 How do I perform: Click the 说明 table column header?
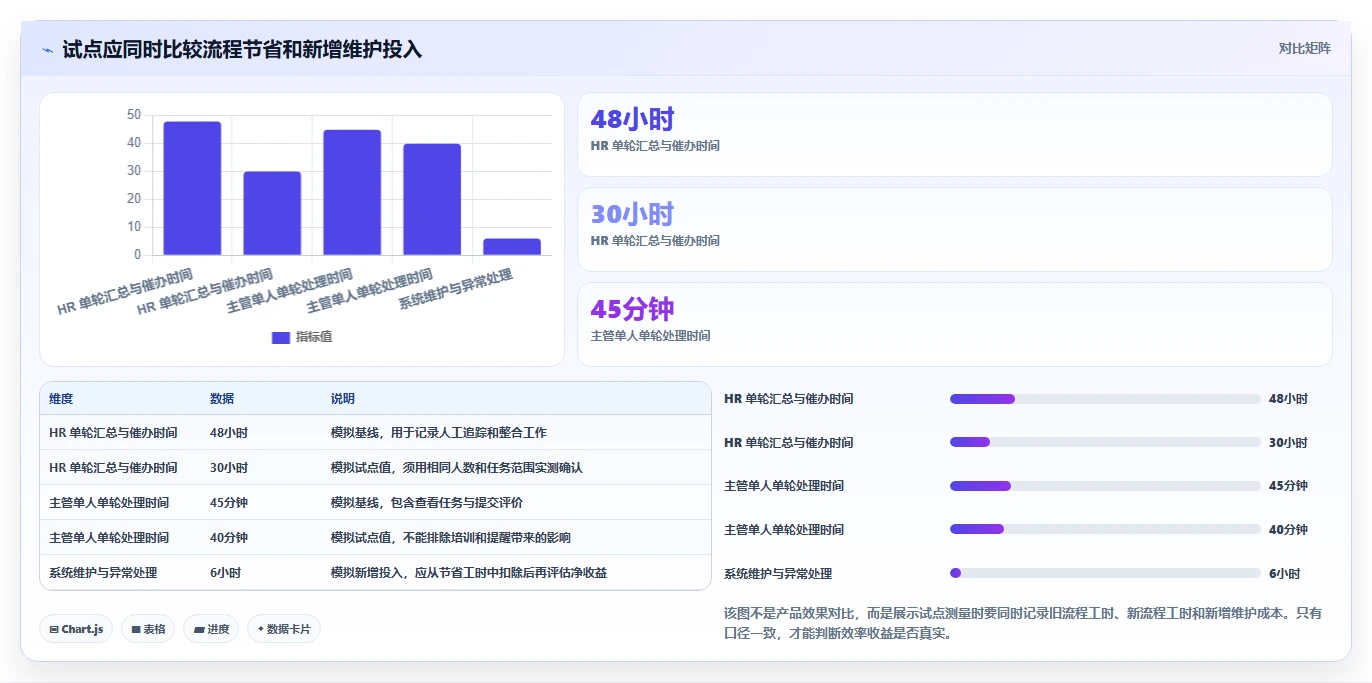click(x=343, y=398)
